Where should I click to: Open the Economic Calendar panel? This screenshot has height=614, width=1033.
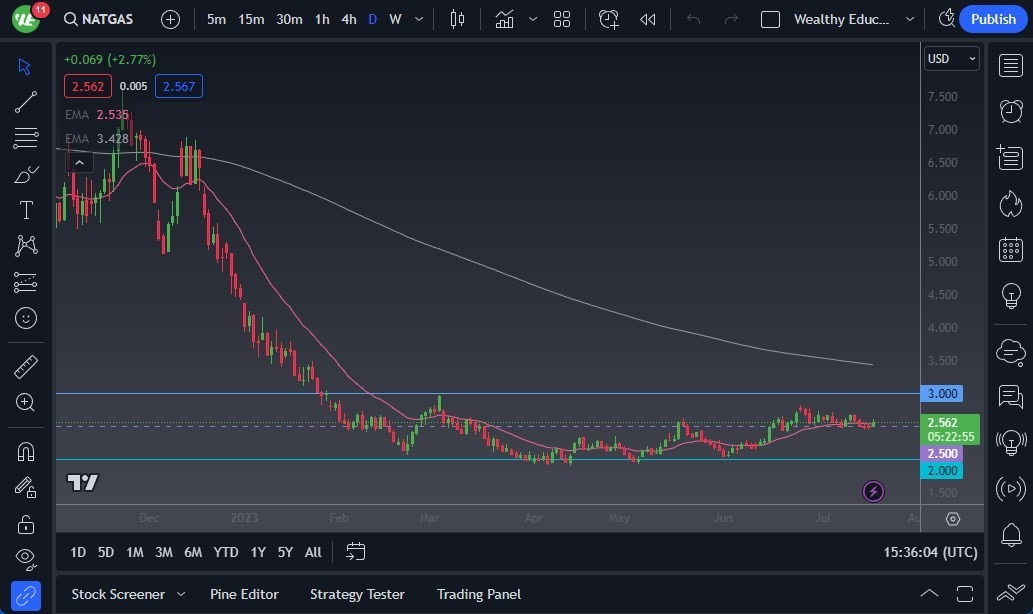(x=1011, y=249)
